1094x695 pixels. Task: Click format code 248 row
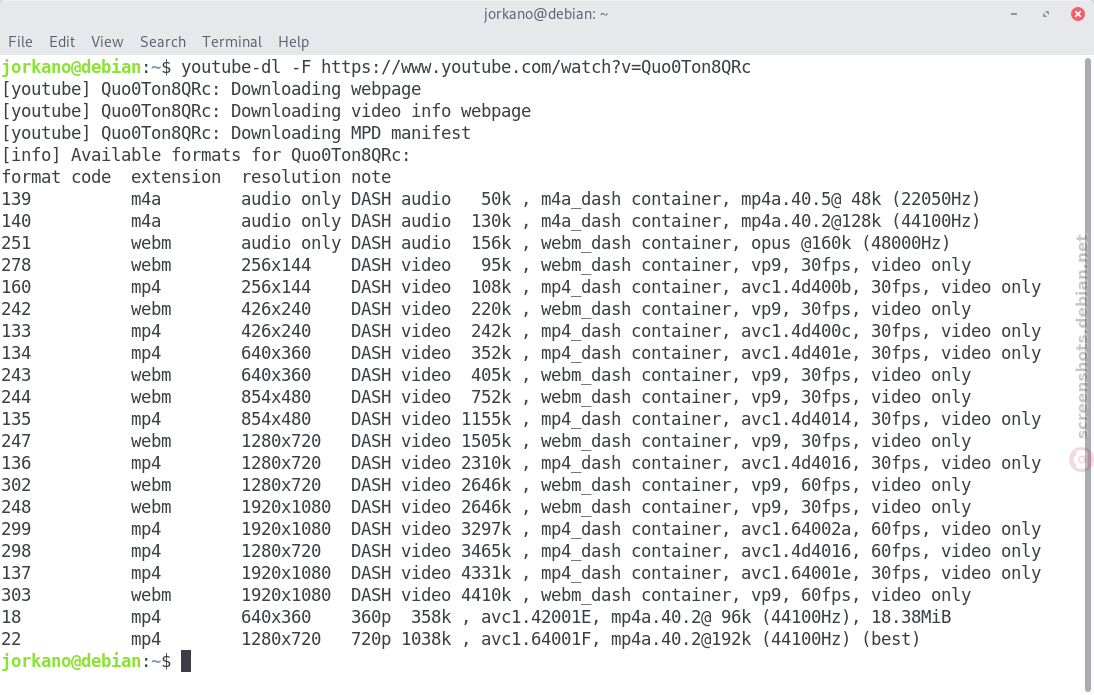(x=486, y=507)
